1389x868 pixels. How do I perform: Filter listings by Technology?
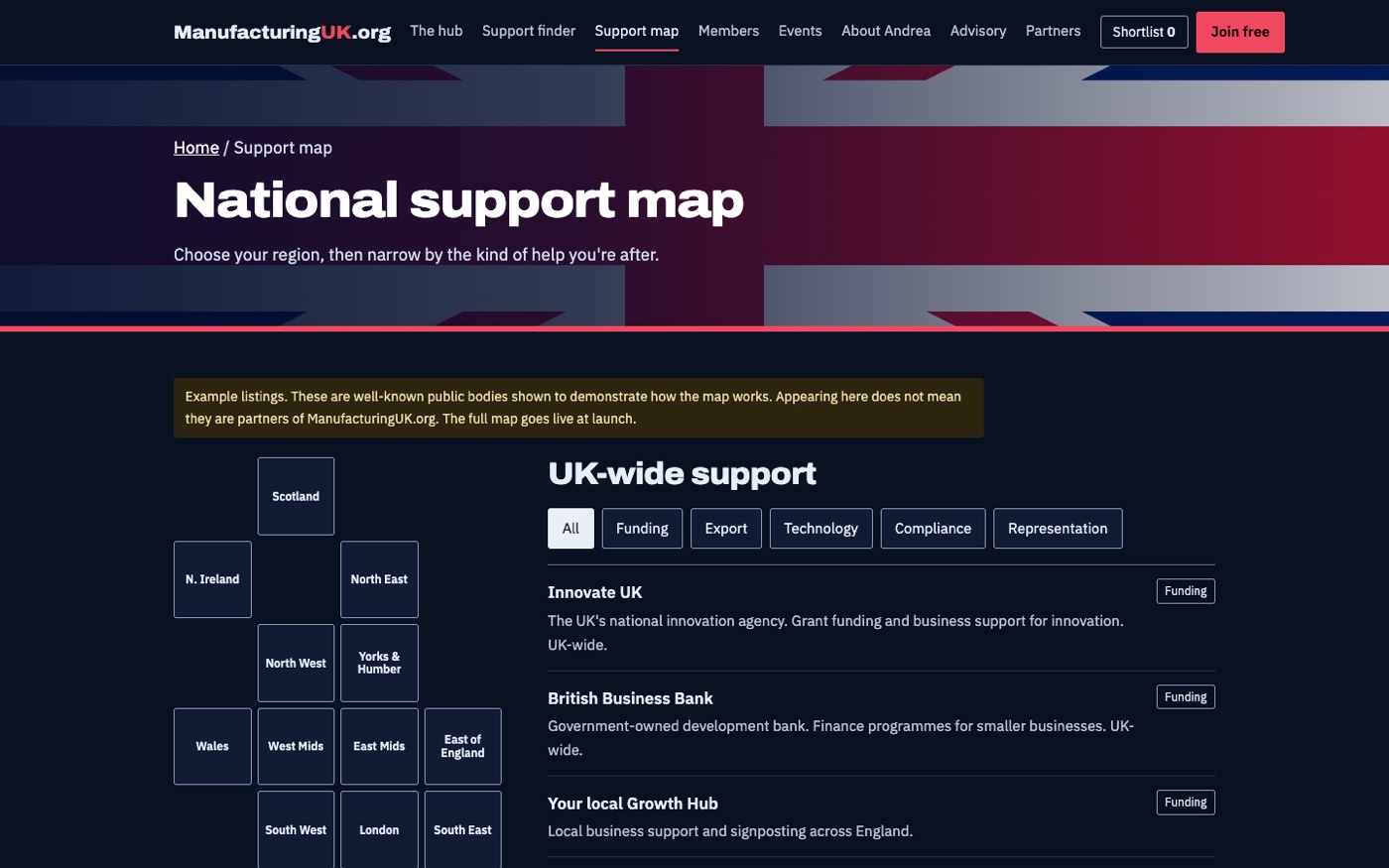[821, 529]
